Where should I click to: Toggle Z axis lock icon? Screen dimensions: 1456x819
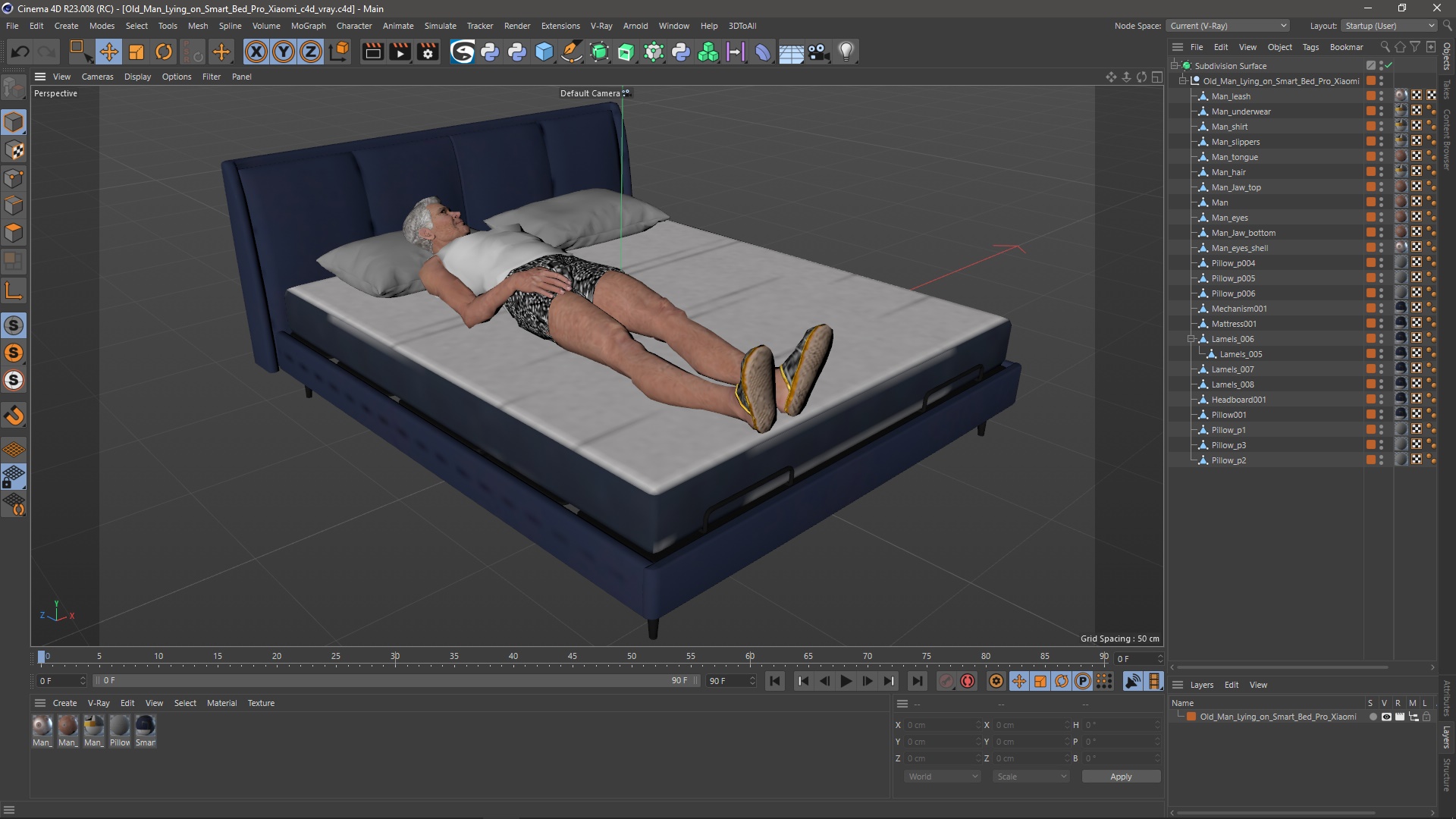coord(311,52)
